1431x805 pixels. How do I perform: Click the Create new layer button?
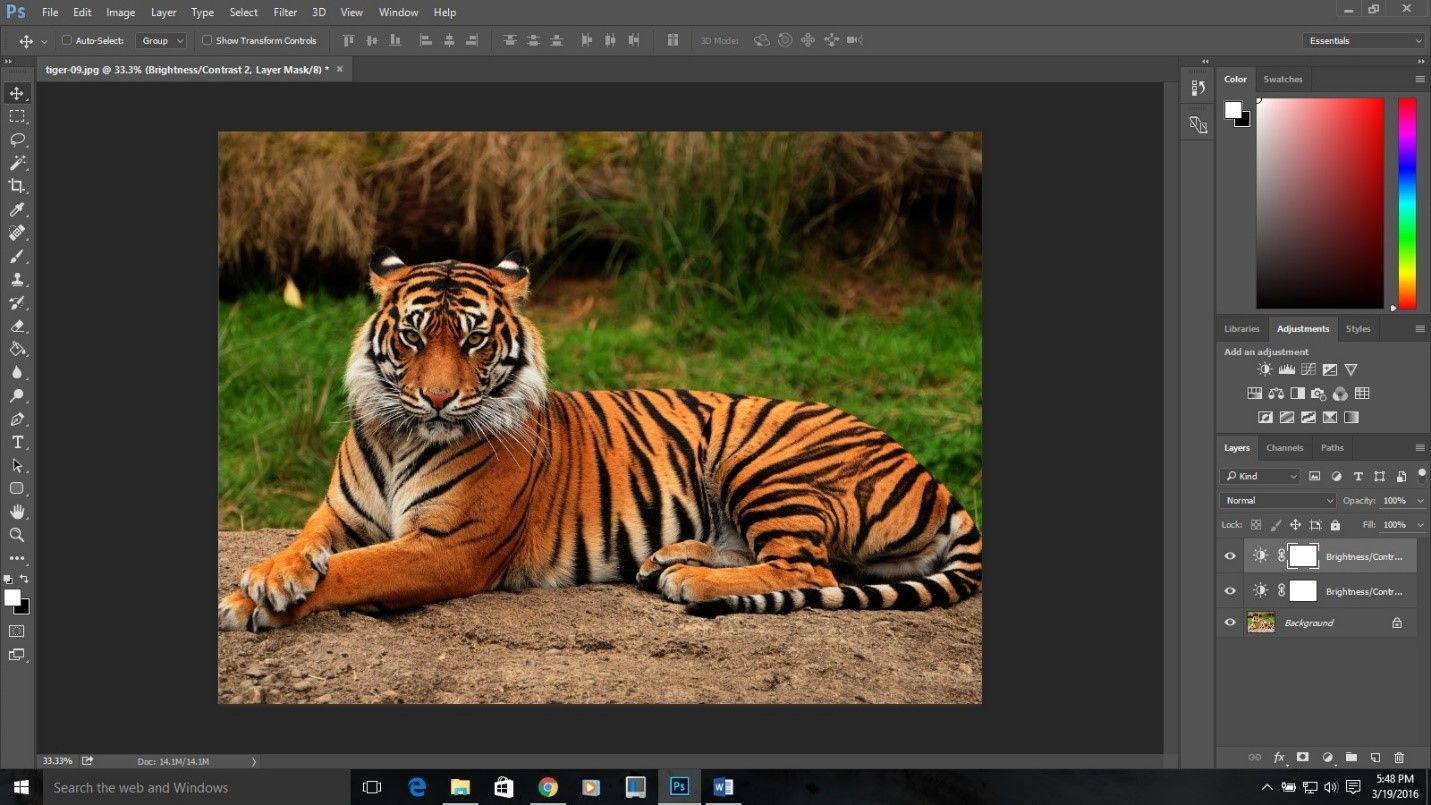click(1374, 757)
